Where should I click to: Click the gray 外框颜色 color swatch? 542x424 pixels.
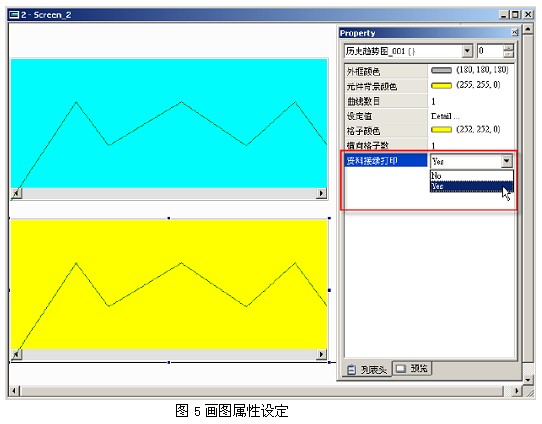[441, 70]
